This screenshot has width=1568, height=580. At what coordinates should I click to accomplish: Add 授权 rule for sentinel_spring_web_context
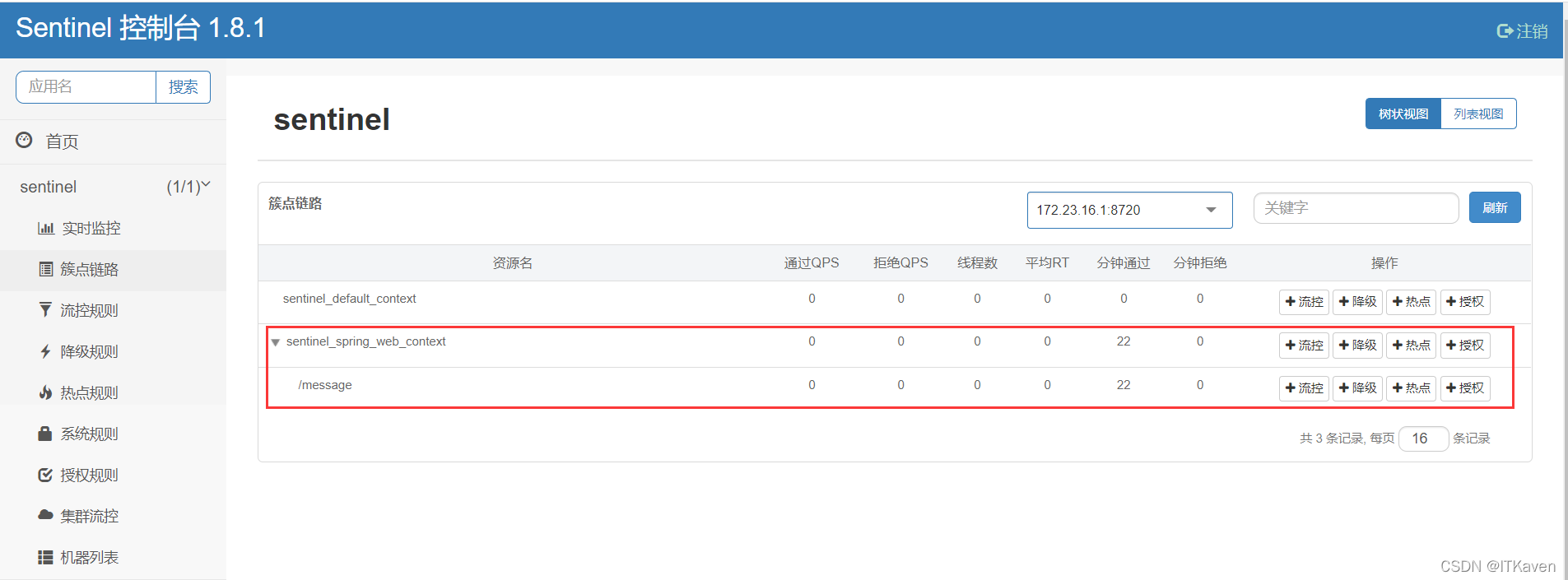(1465, 346)
